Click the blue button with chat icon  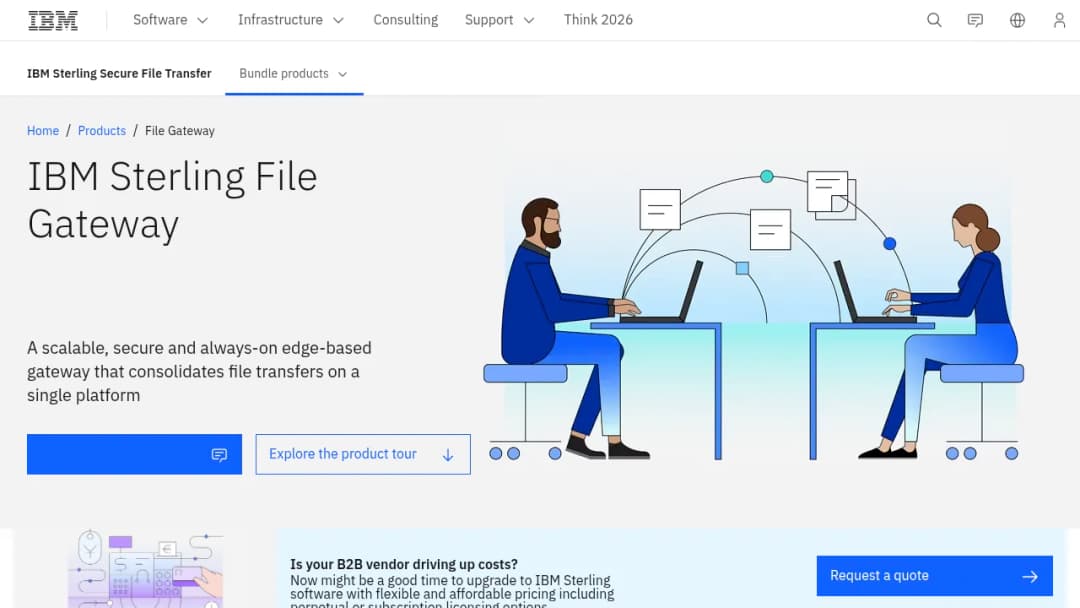point(134,454)
